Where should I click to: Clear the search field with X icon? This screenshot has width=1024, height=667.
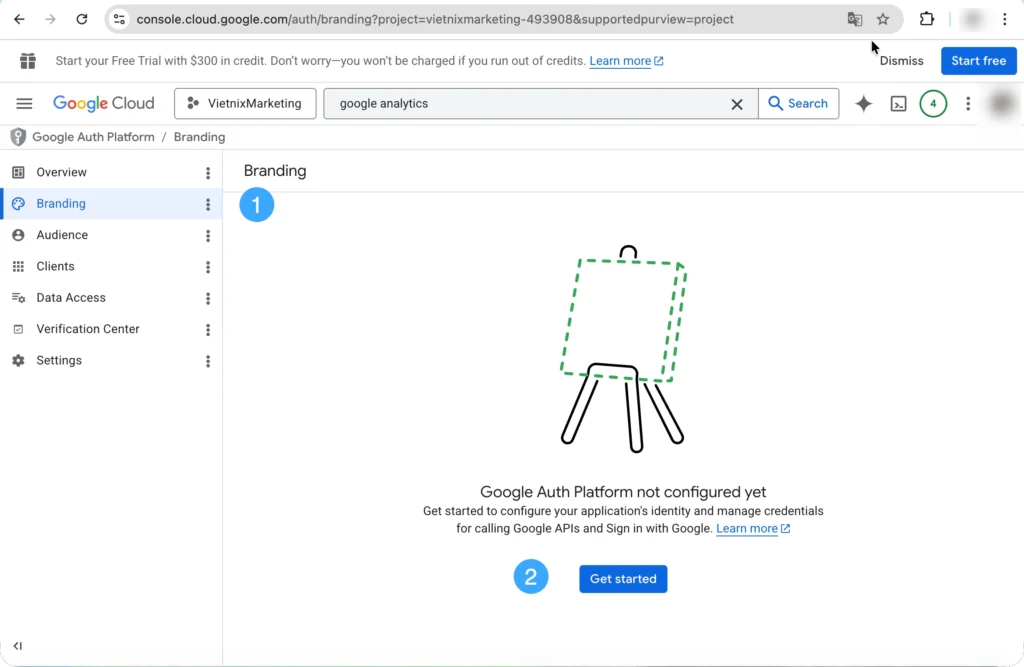click(737, 104)
